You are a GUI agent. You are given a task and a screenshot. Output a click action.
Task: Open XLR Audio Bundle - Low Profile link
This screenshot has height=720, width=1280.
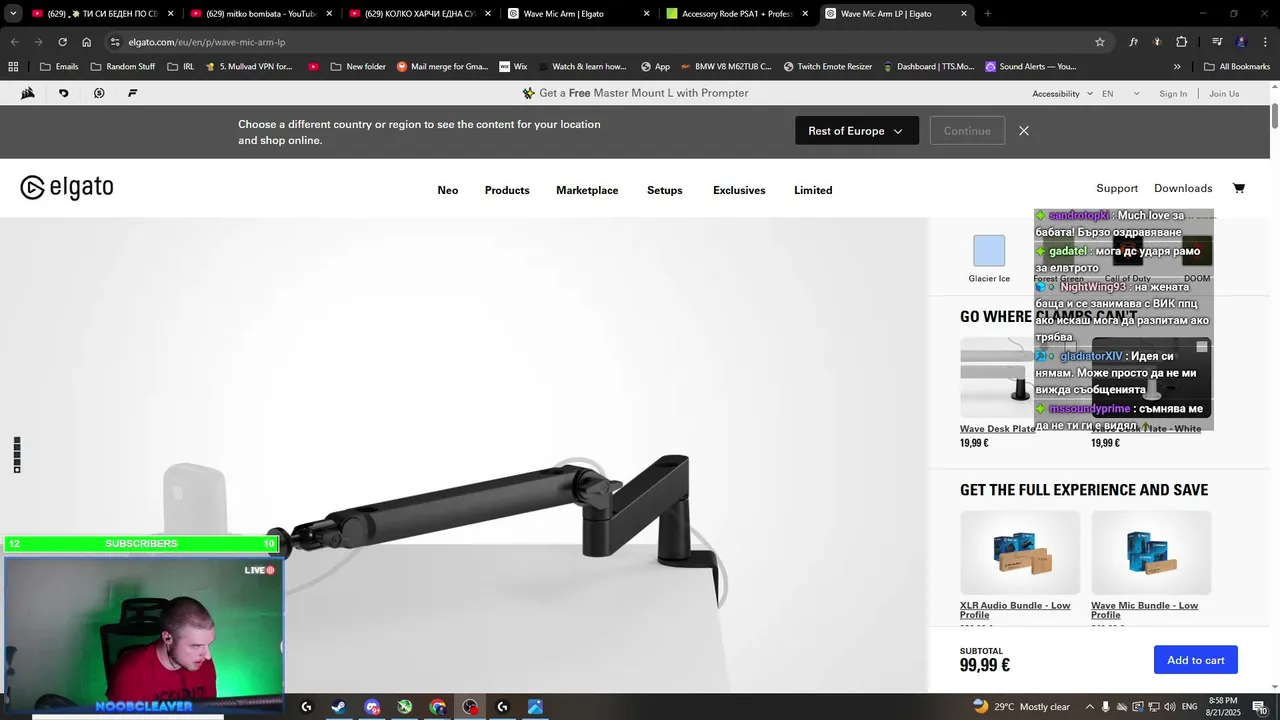[x=1015, y=610]
